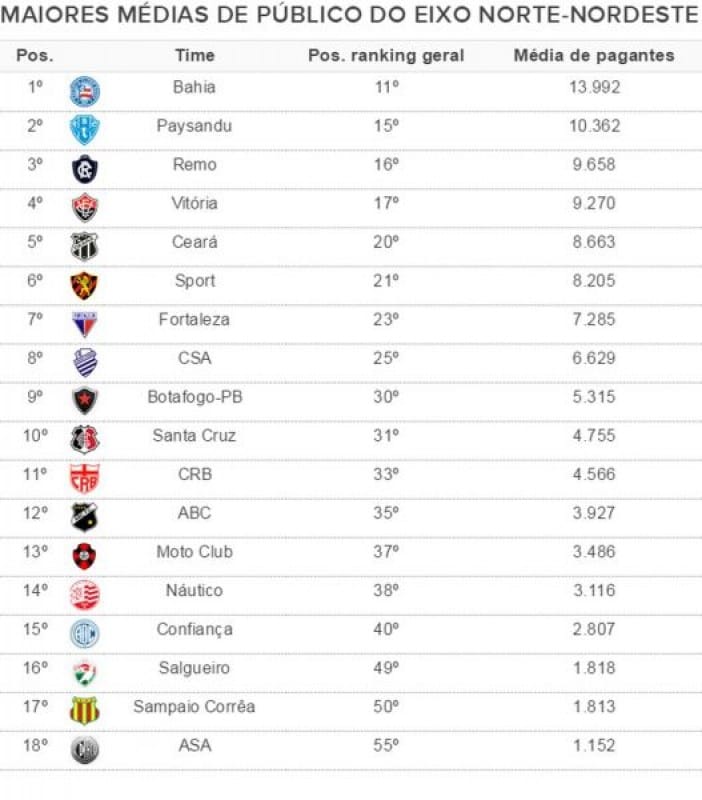Click the Vitória club crest
Screen dimensions: 702x800
84,207
